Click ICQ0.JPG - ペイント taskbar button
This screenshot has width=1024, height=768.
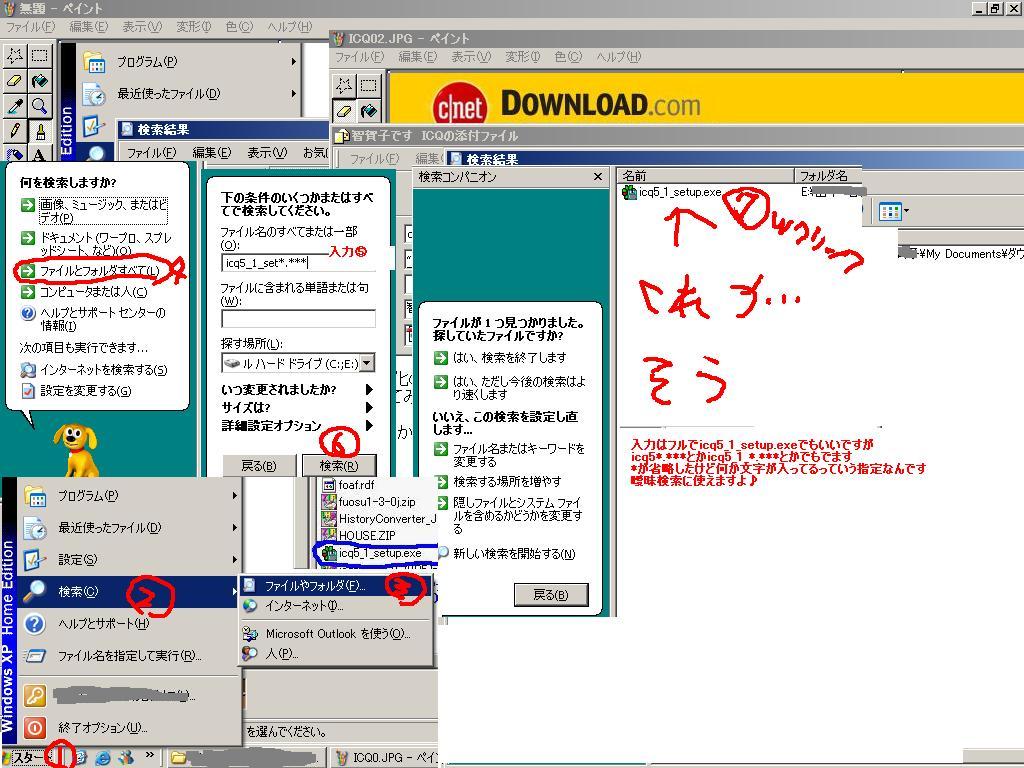(385, 757)
